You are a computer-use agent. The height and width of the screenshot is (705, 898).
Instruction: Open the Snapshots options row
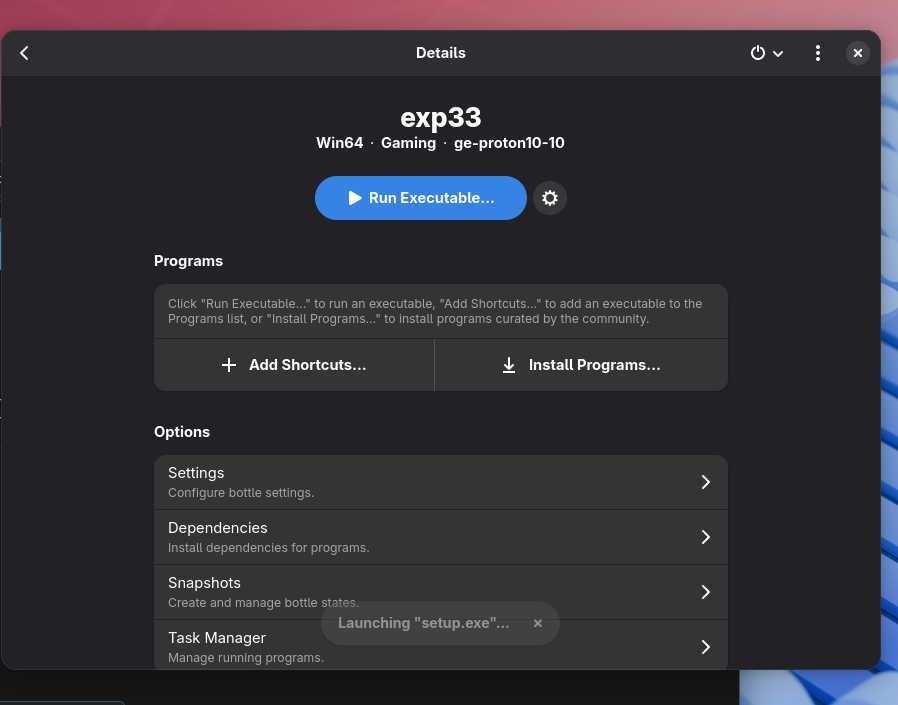point(441,592)
